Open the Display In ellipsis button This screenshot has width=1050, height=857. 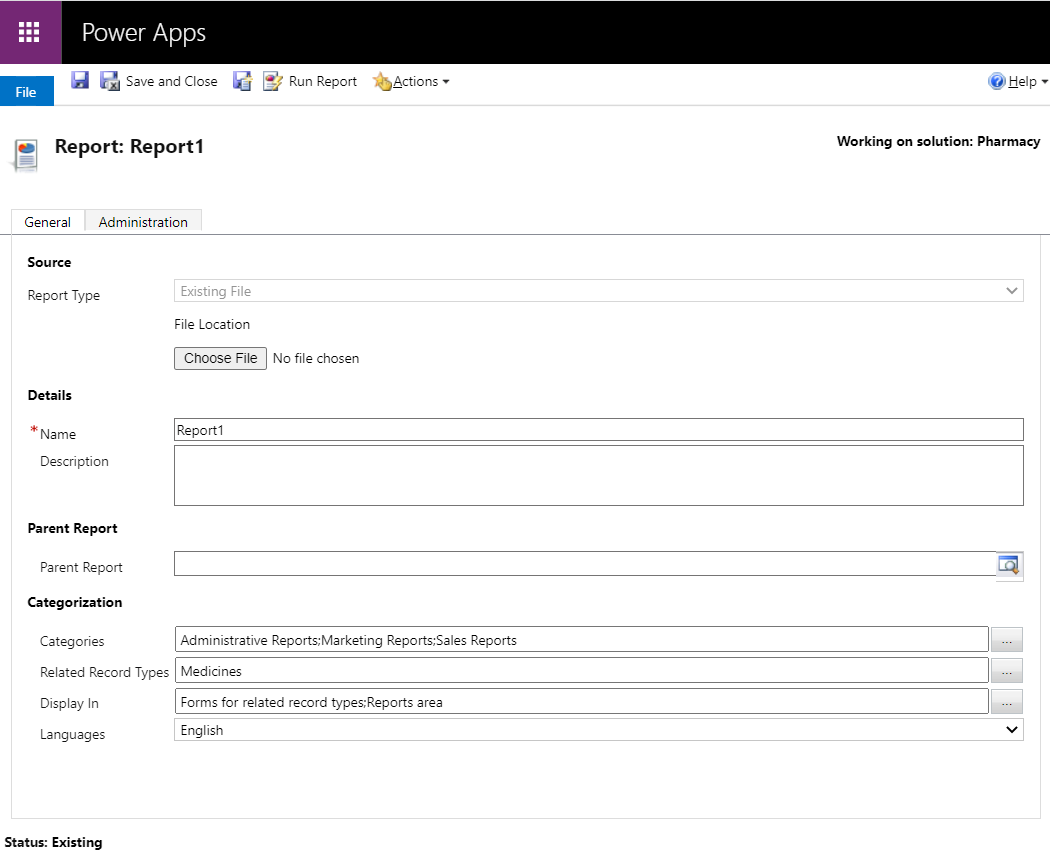(x=1006, y=702)
